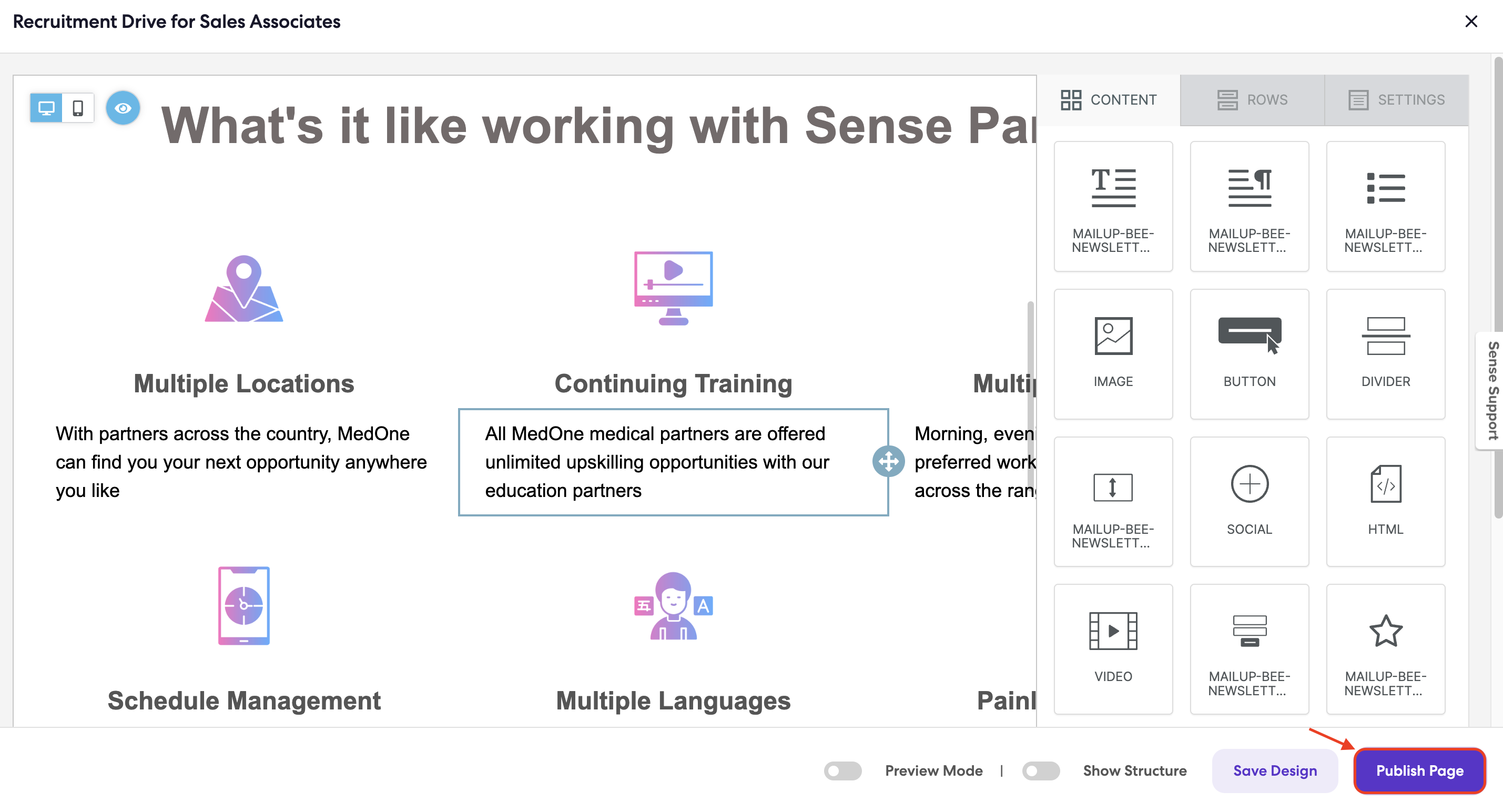Enable Show Structure switch
Screen dimensions: 1503x812
[x=1040, y=770]
